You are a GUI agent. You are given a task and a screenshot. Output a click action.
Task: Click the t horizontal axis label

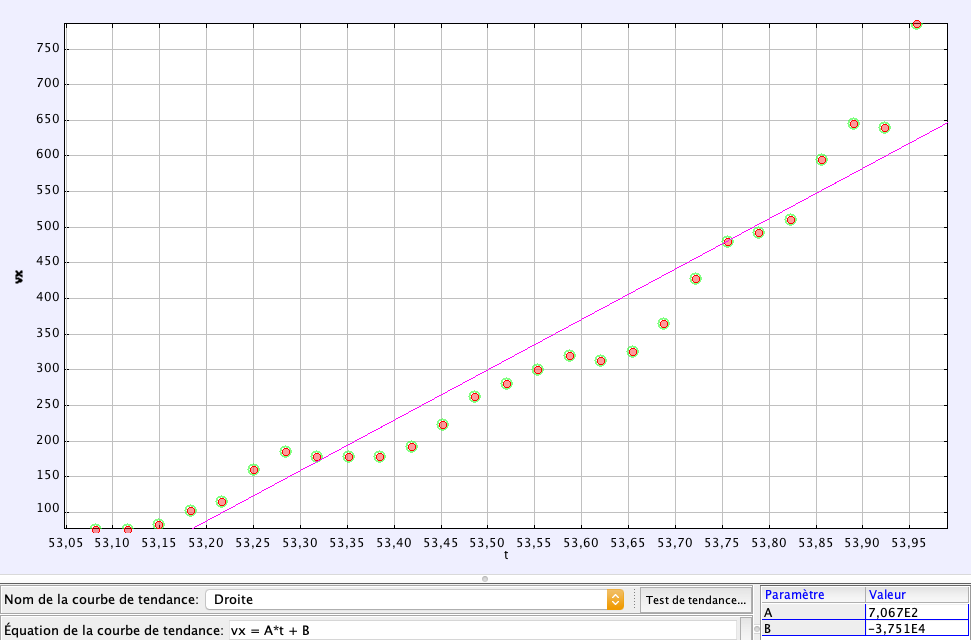[506, 555]
